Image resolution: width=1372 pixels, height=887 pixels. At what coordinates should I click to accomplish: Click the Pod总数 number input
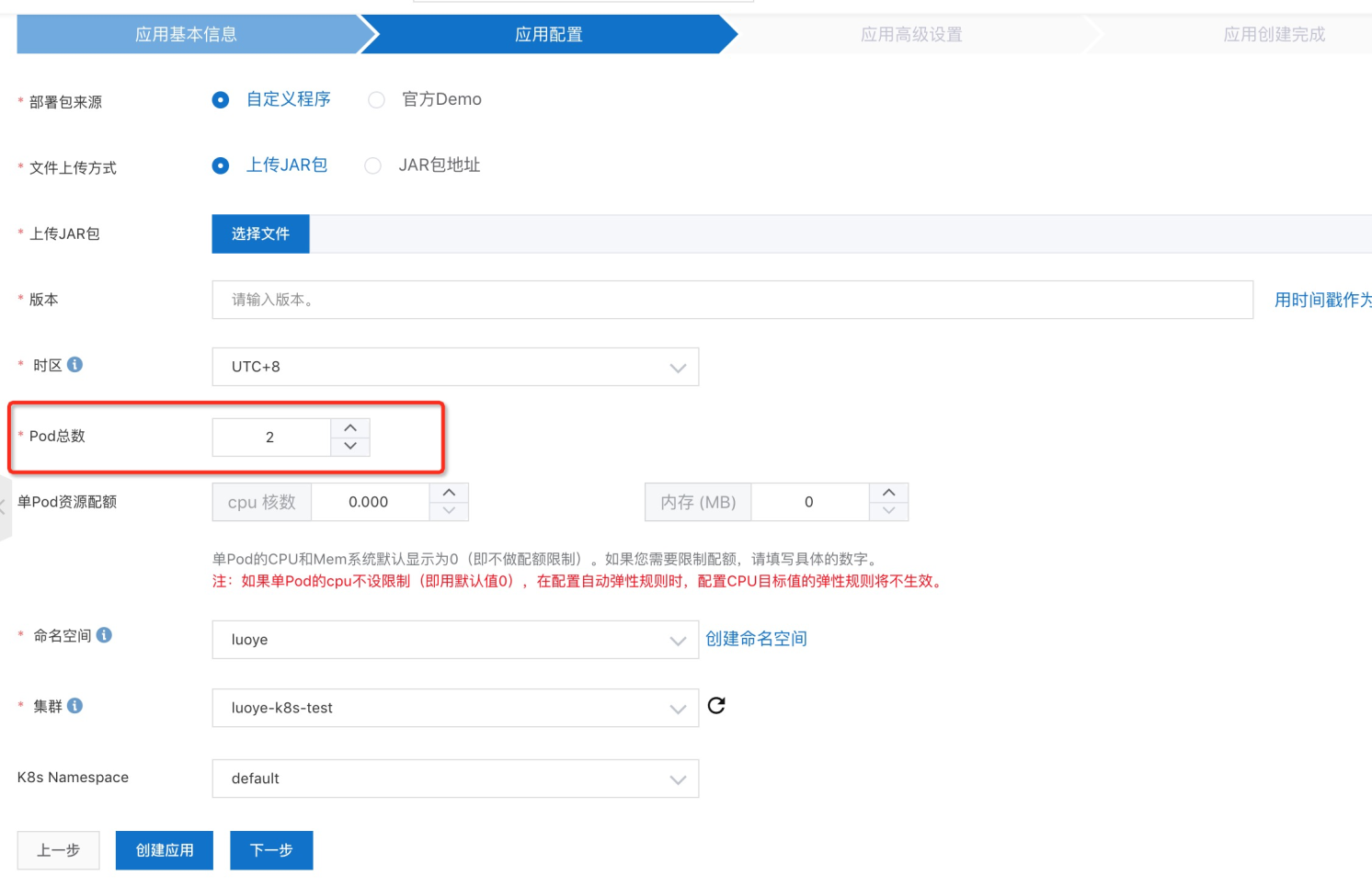(271, 437)
